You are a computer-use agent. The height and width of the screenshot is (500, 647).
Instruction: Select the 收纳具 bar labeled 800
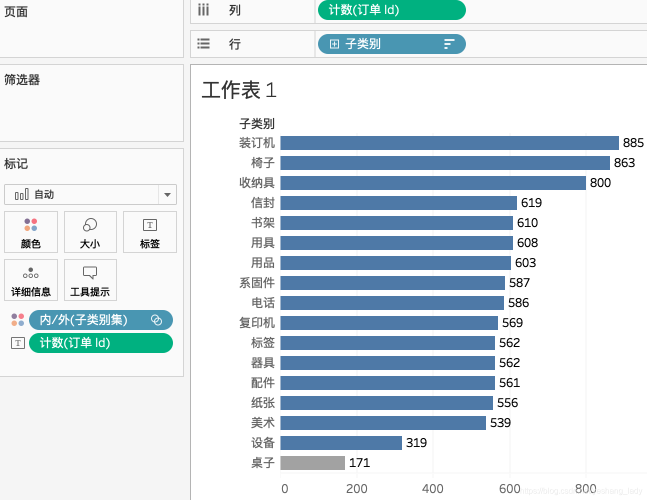(433, 183)
